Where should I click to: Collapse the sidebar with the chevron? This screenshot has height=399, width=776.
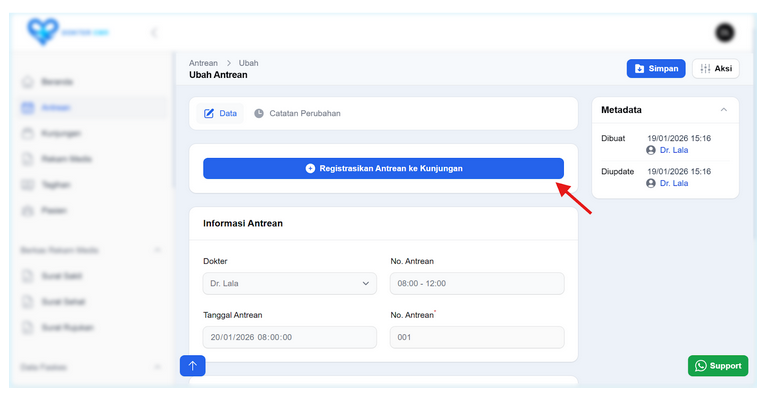point(153,33)
